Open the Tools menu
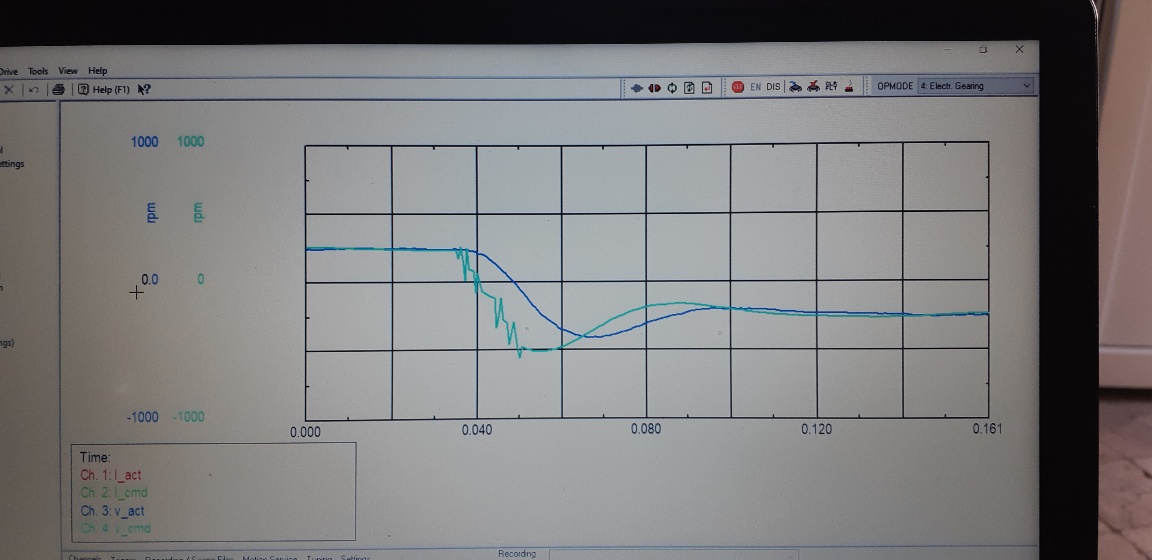The width and height of the screenshot is (1152, 560). coord(38,71)
